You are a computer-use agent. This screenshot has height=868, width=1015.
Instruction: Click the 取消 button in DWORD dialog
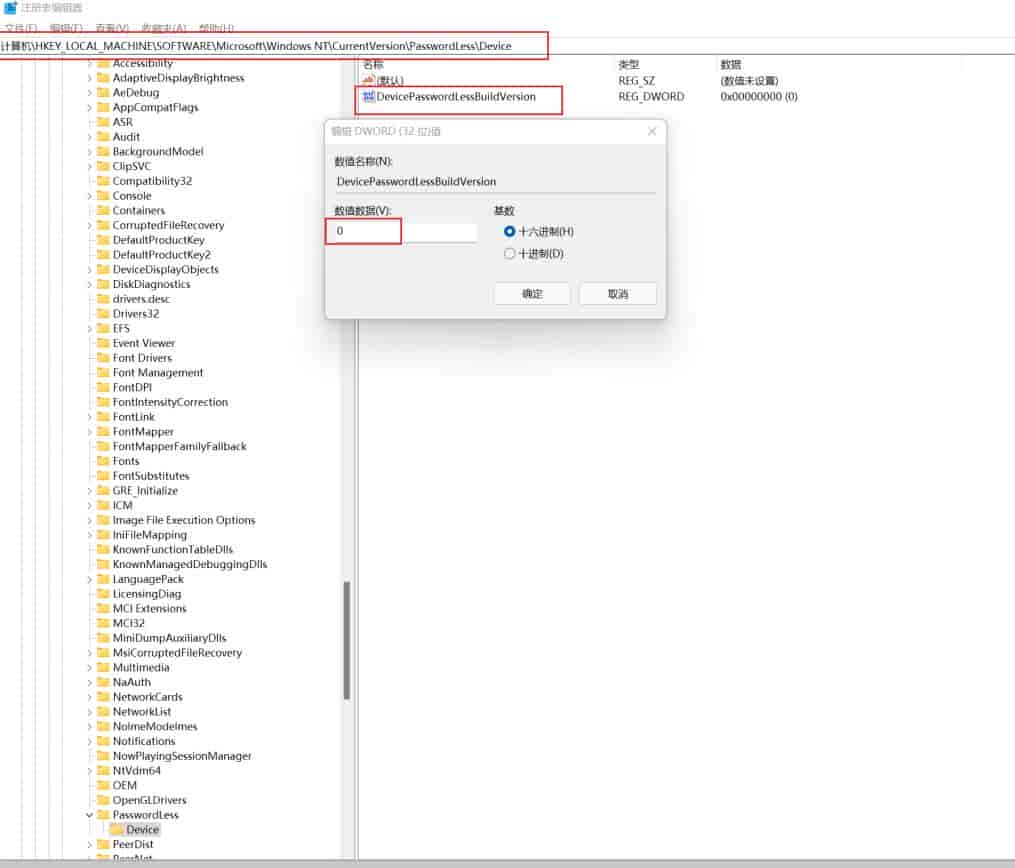tap(618, 294)
